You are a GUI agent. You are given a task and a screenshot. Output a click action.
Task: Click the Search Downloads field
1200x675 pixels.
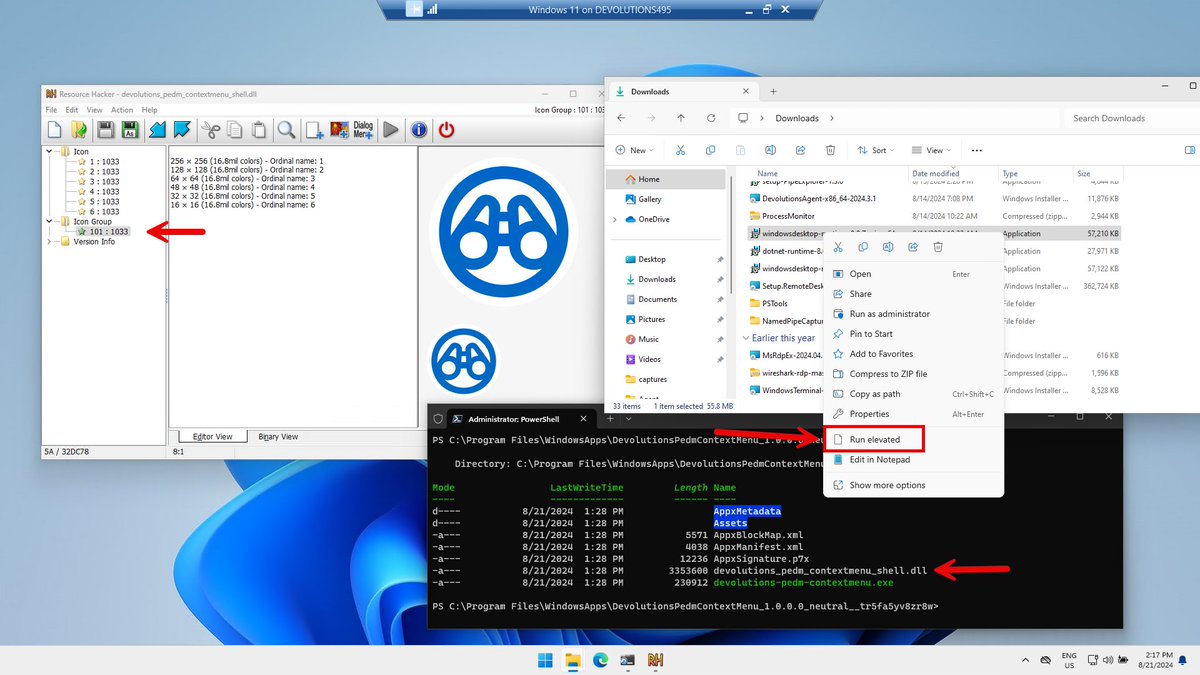click(x=1131, y=118)
